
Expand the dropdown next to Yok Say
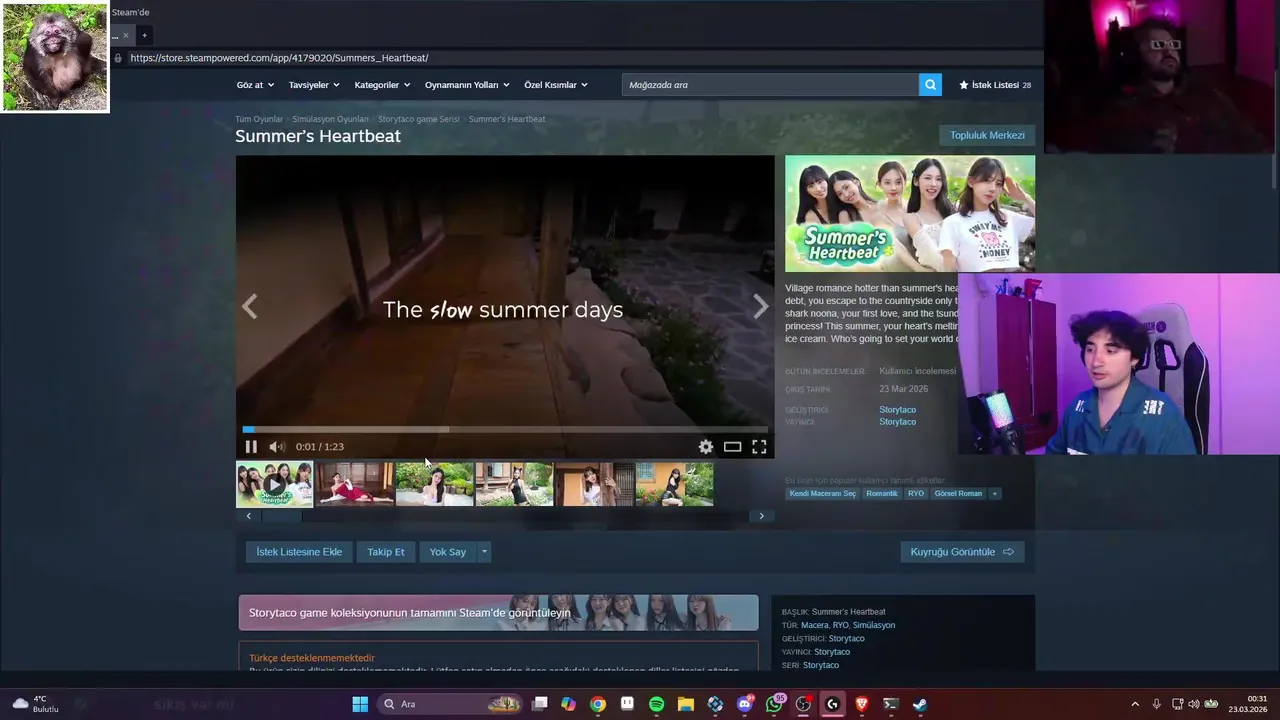(484, 552)
